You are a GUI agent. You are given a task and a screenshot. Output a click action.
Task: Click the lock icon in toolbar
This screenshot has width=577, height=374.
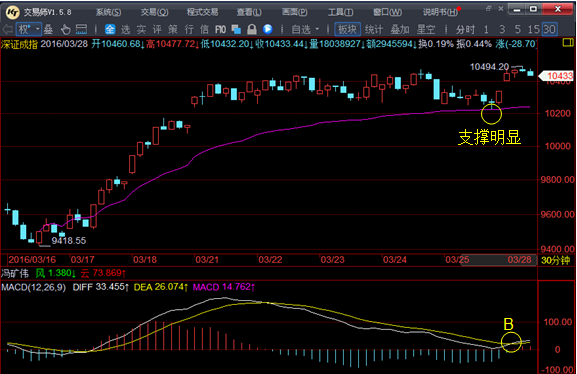click(252, 29)
